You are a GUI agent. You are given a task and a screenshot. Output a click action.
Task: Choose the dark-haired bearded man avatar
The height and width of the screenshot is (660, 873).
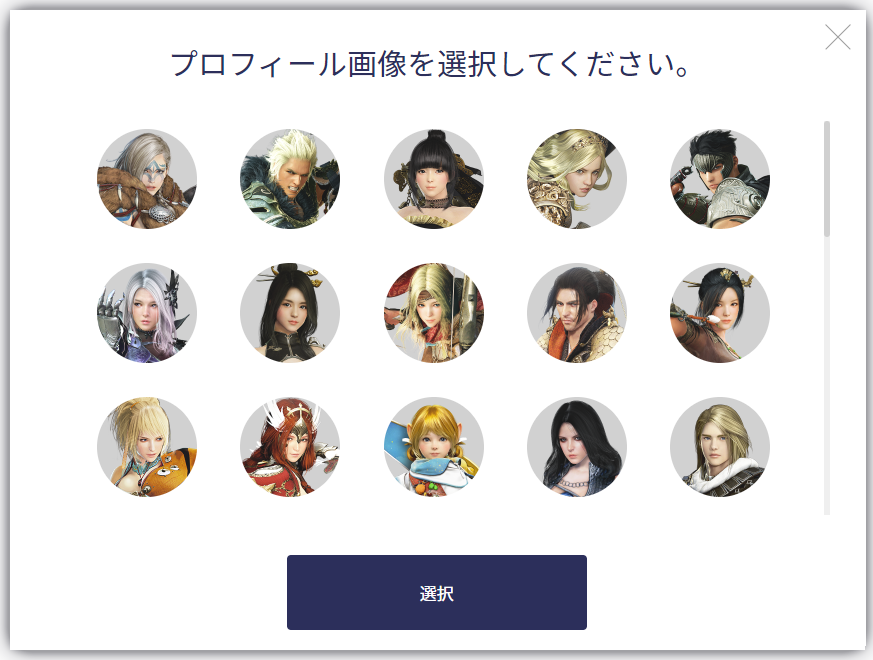[577, 312]
